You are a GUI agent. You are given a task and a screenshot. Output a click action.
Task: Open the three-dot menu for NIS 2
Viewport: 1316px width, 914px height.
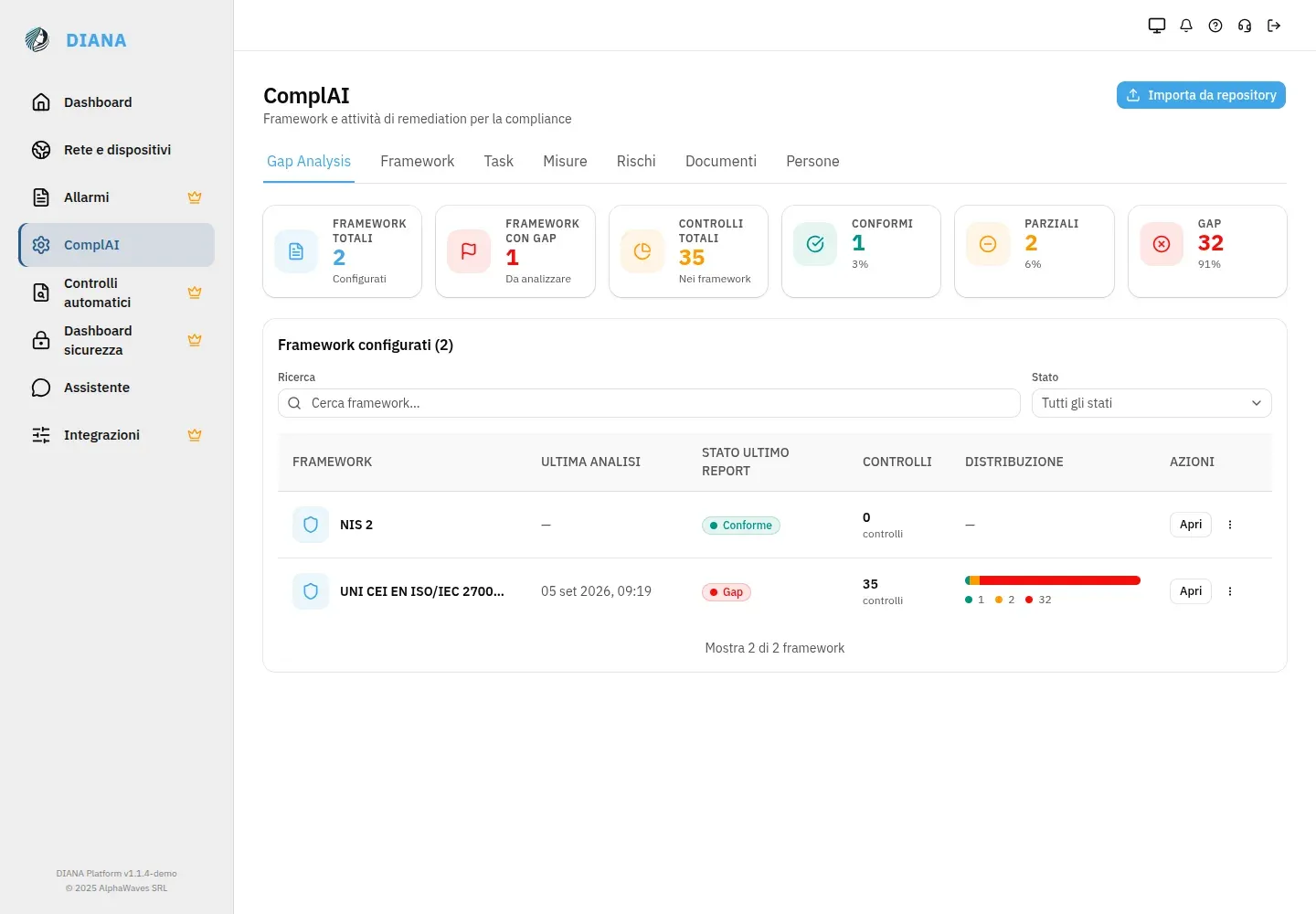(x=1230, y=525)
